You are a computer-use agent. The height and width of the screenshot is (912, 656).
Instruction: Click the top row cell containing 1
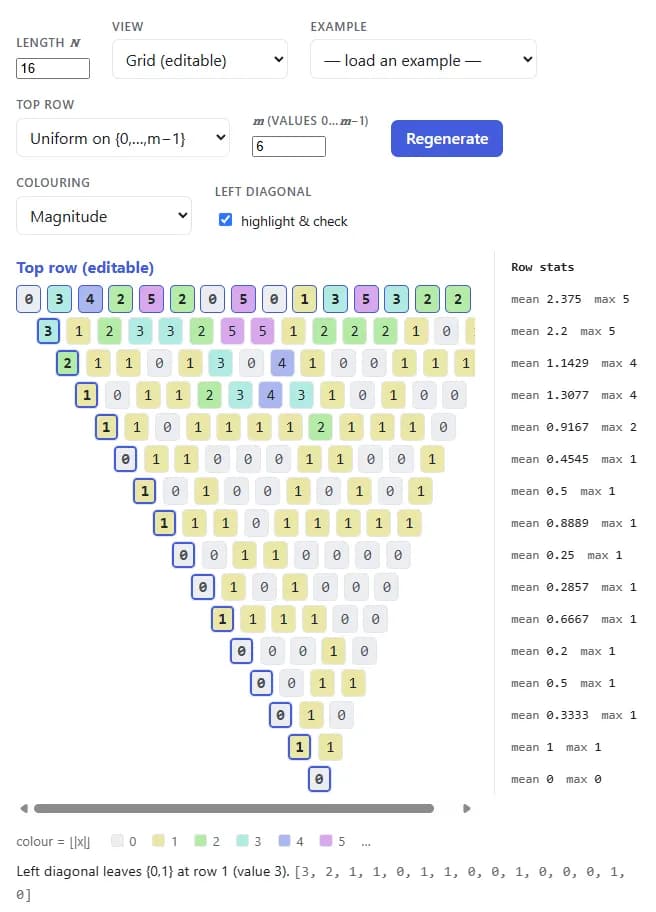(x=304, y=299)
